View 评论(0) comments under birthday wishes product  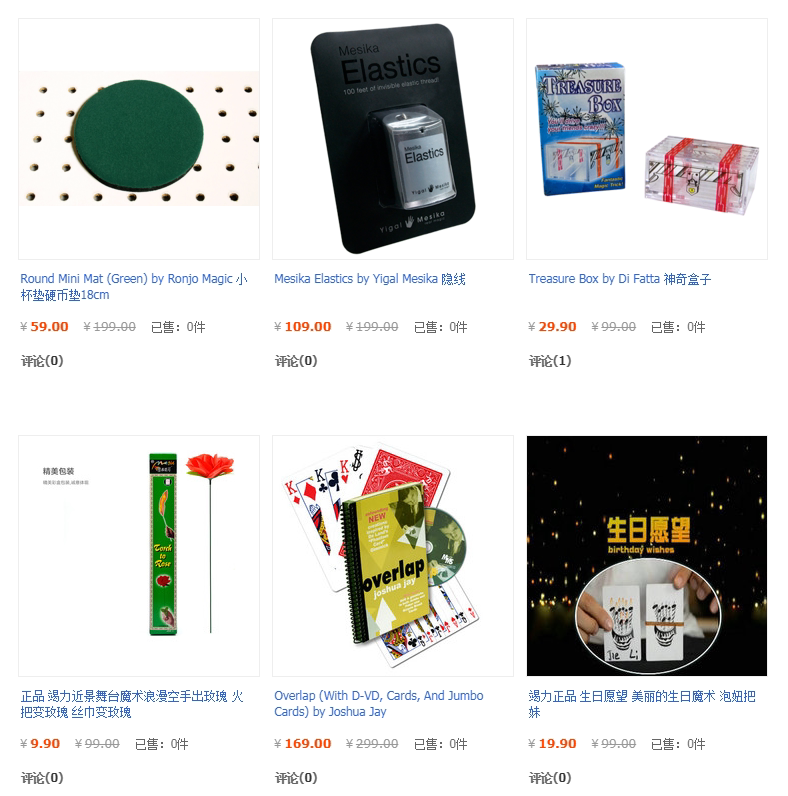pos(550,778)
